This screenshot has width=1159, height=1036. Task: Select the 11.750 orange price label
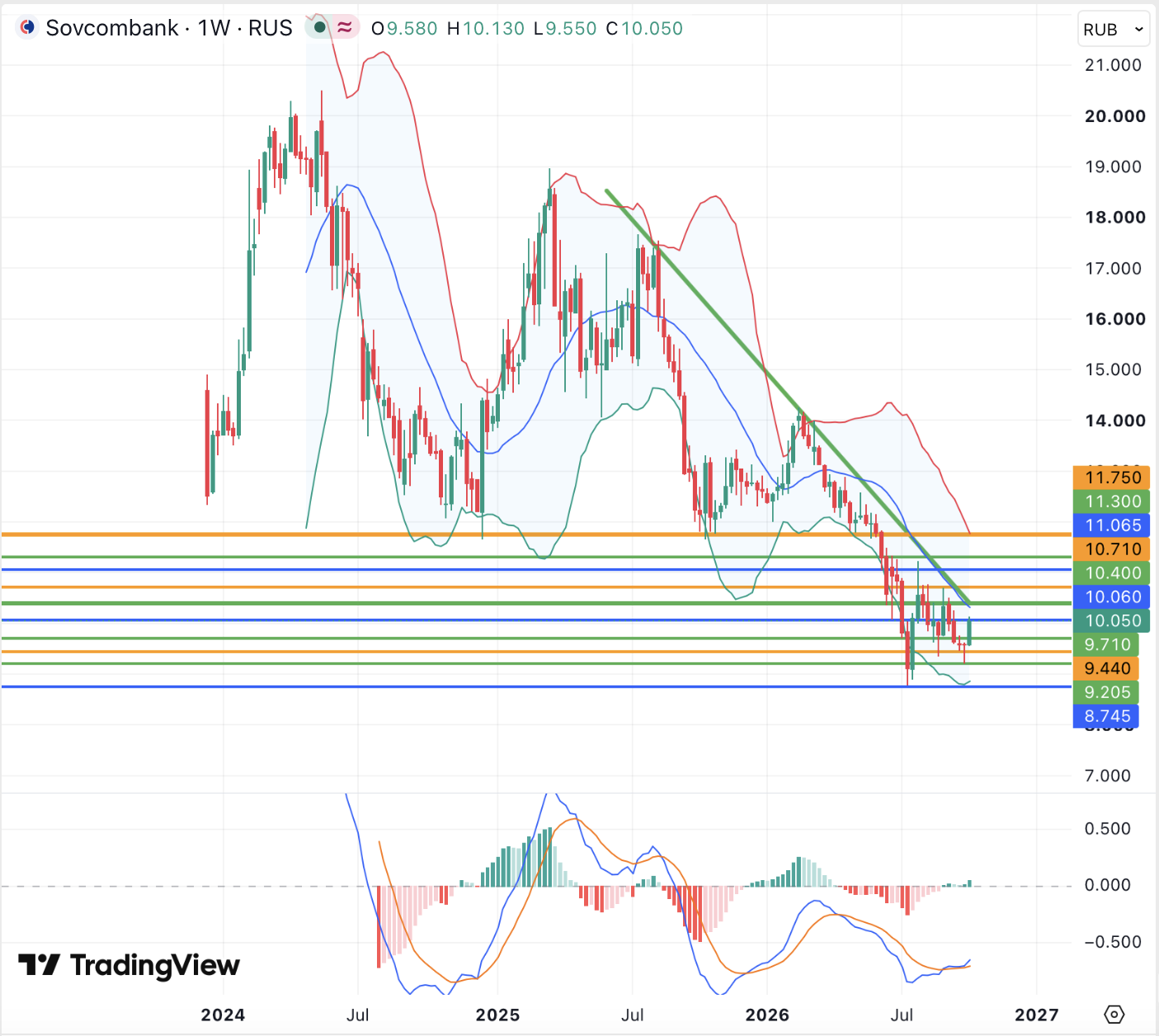[x=1113, y=478]
